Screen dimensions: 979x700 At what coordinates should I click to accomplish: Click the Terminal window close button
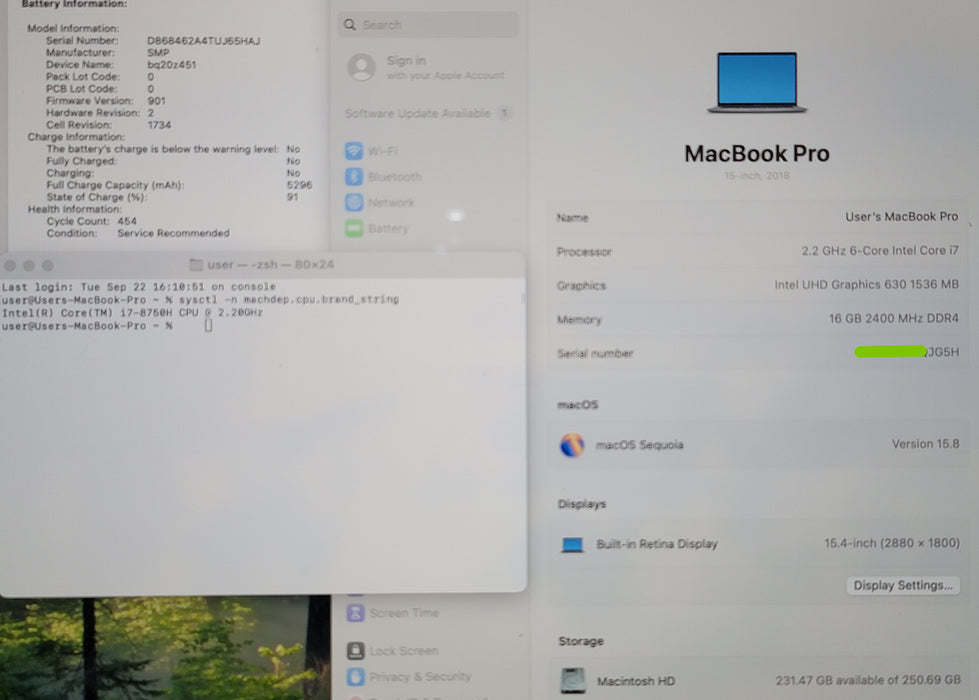(x=10, y=265)
